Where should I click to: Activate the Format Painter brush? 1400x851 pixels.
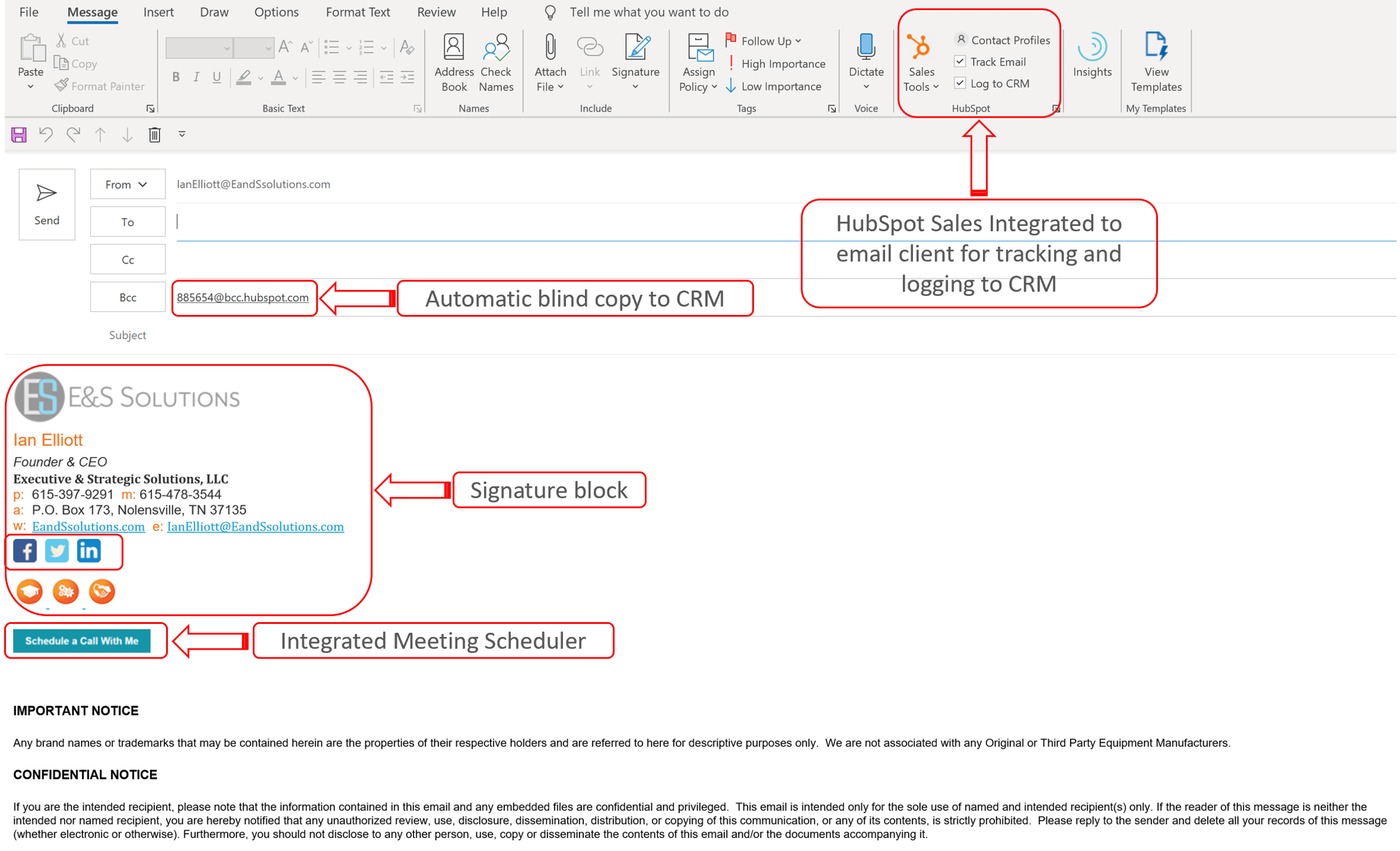100,86
